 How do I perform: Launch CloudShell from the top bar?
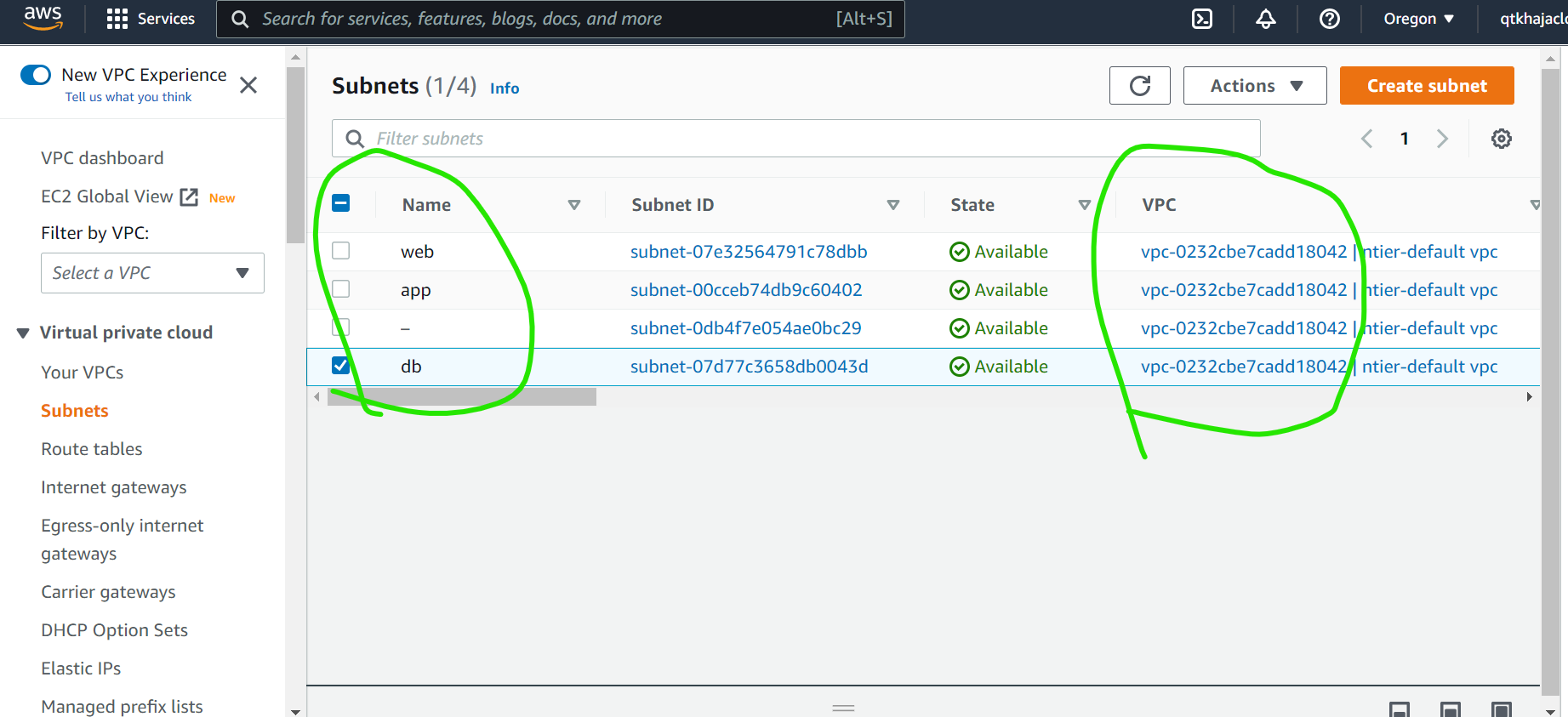[x=1202, y=19]
